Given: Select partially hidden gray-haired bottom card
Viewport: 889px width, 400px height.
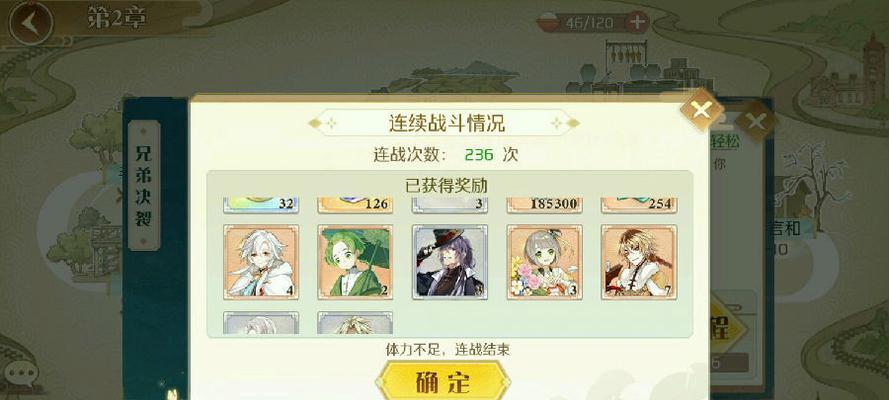Looking at the screenshot, I should click(x=261, y=322).
